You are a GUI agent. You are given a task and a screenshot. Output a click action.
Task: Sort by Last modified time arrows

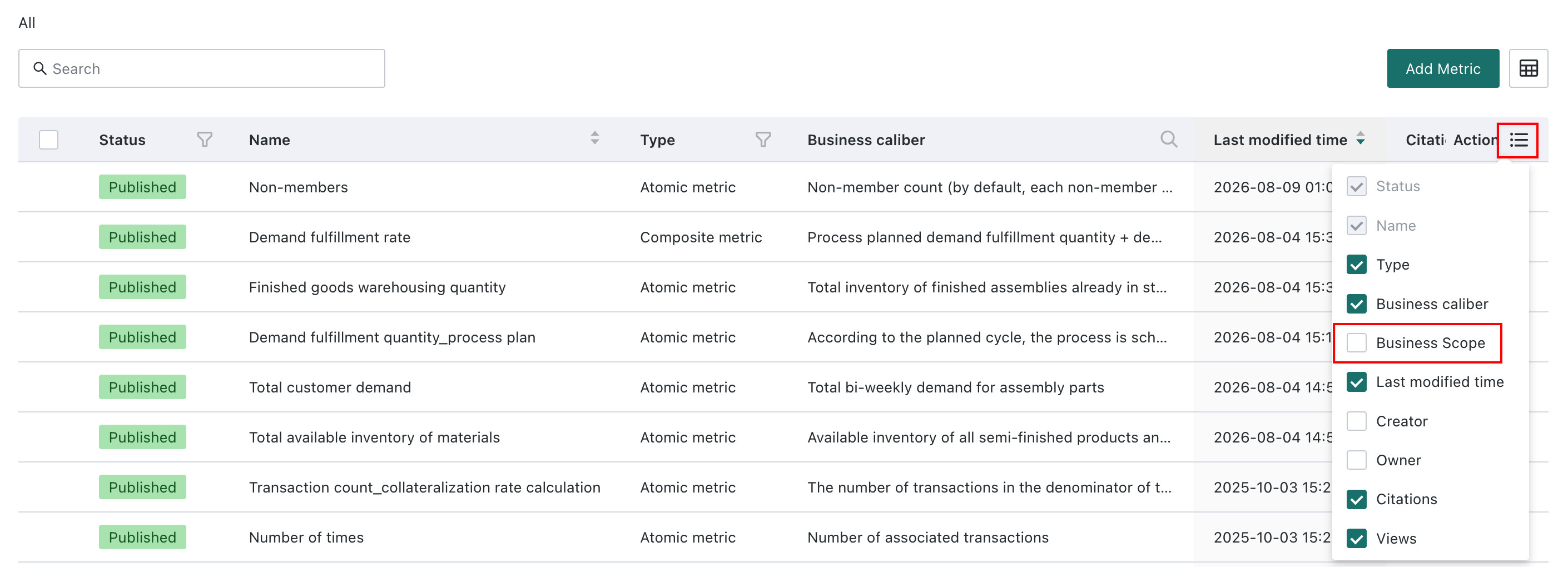(x=1361, y=139)
